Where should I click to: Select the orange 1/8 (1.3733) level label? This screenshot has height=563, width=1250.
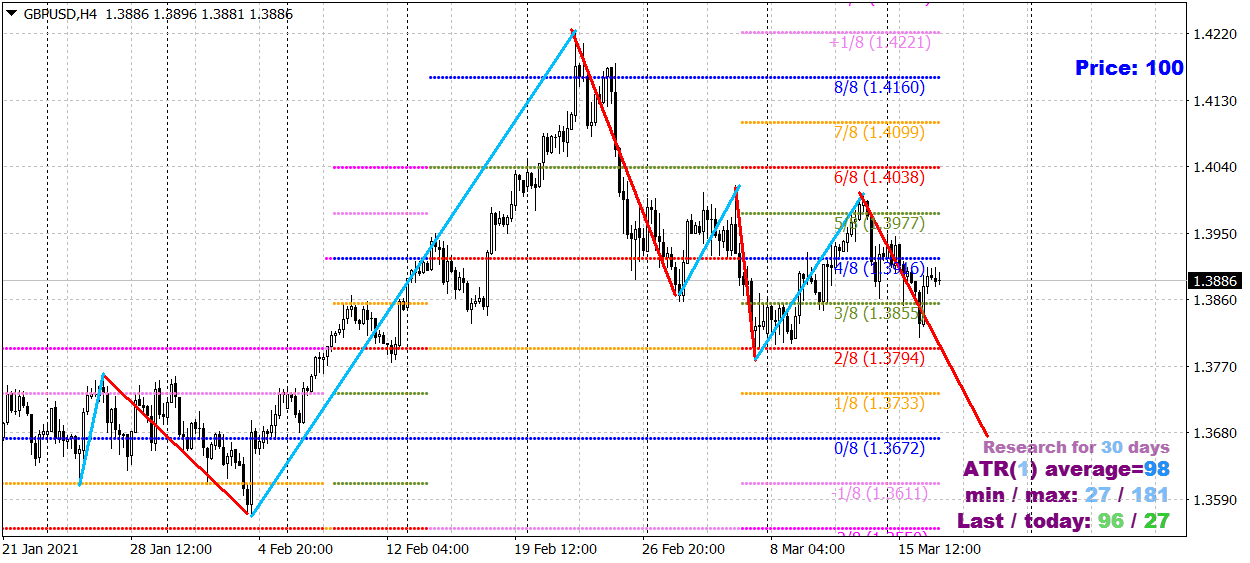coord(879,403)
